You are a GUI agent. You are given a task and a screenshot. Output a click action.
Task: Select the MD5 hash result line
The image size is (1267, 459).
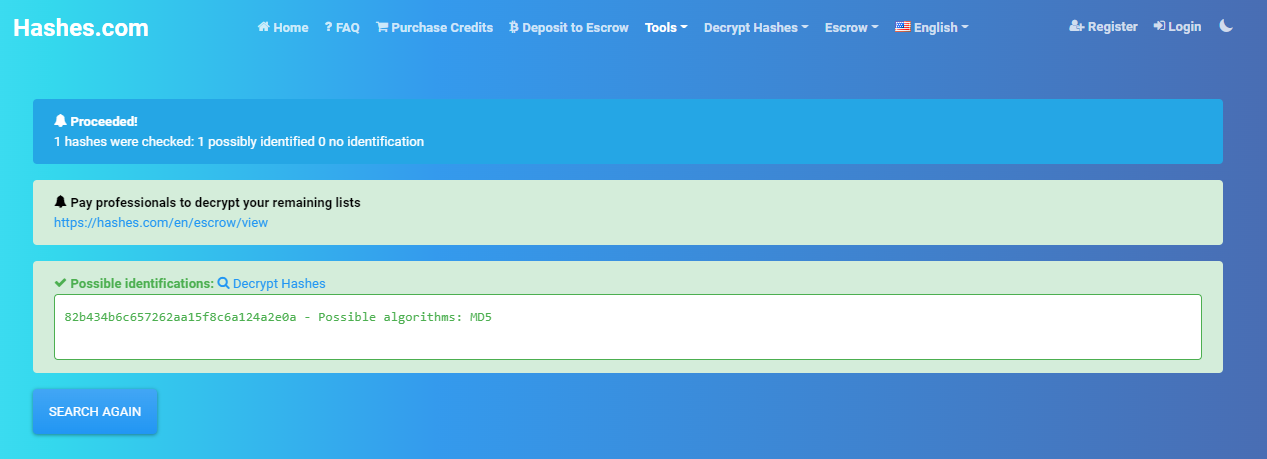tap(278, 317)
